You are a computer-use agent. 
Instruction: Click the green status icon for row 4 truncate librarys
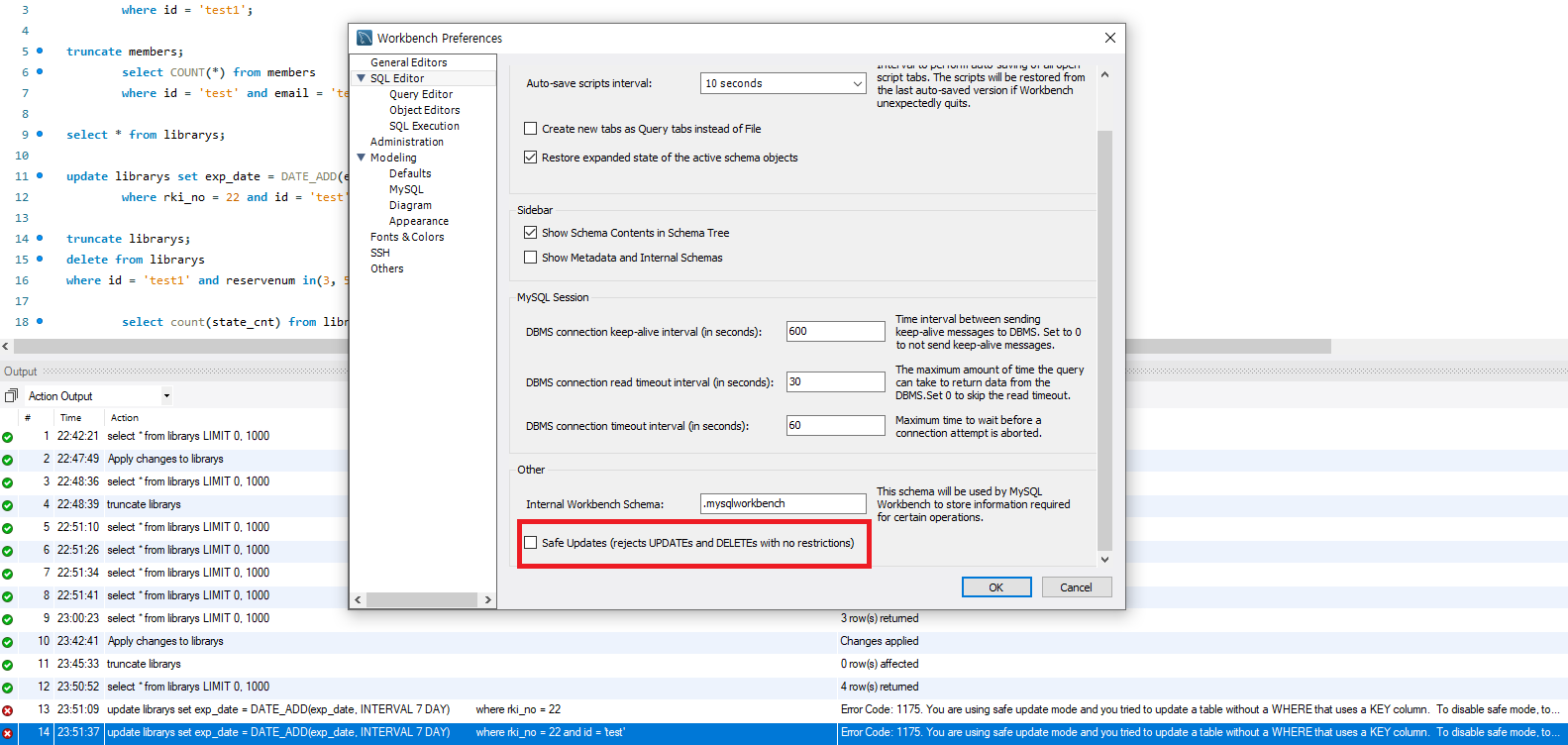[x=8, y=505]
